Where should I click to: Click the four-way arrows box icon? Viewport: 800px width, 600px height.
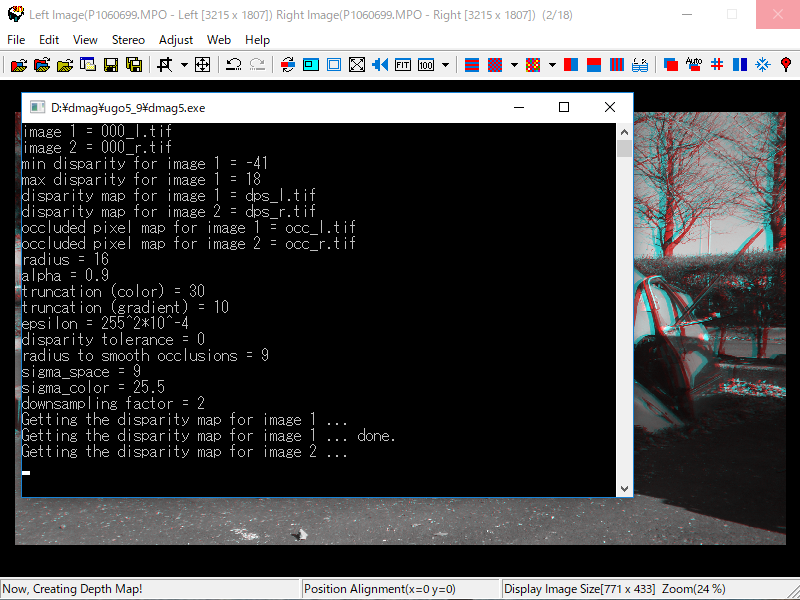pos(203,65)
